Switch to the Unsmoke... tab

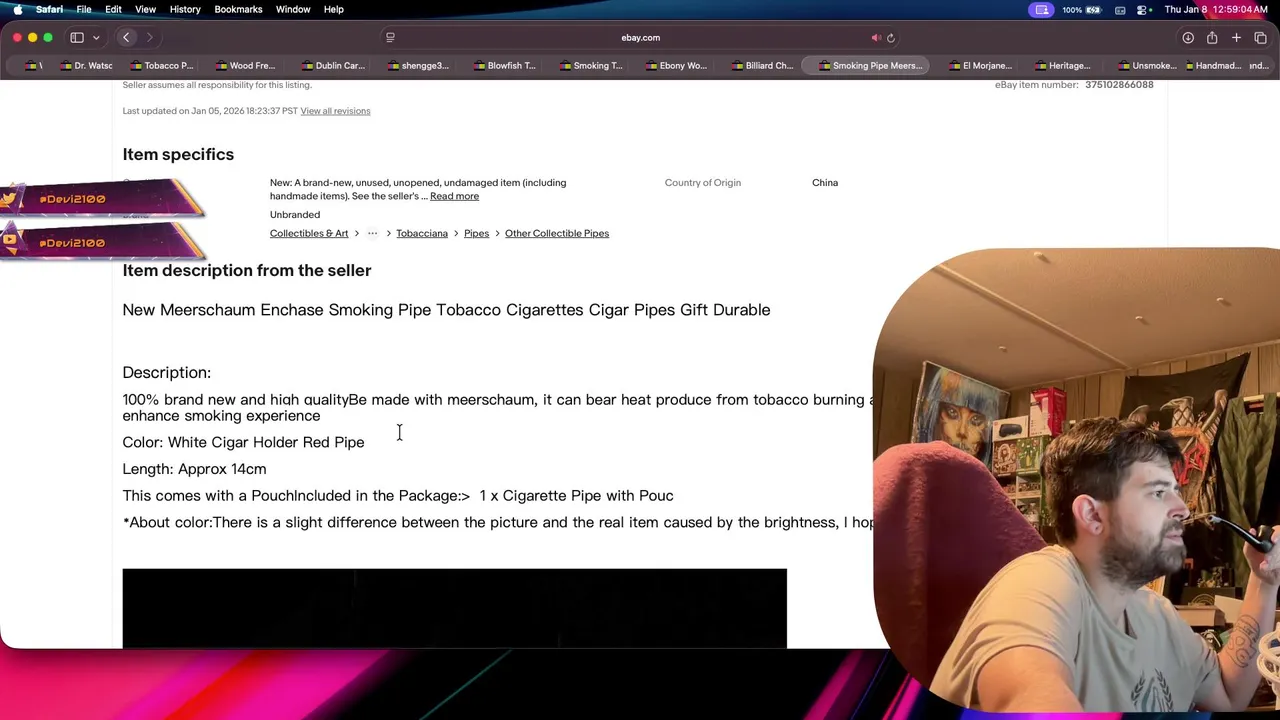(1146, 66)
